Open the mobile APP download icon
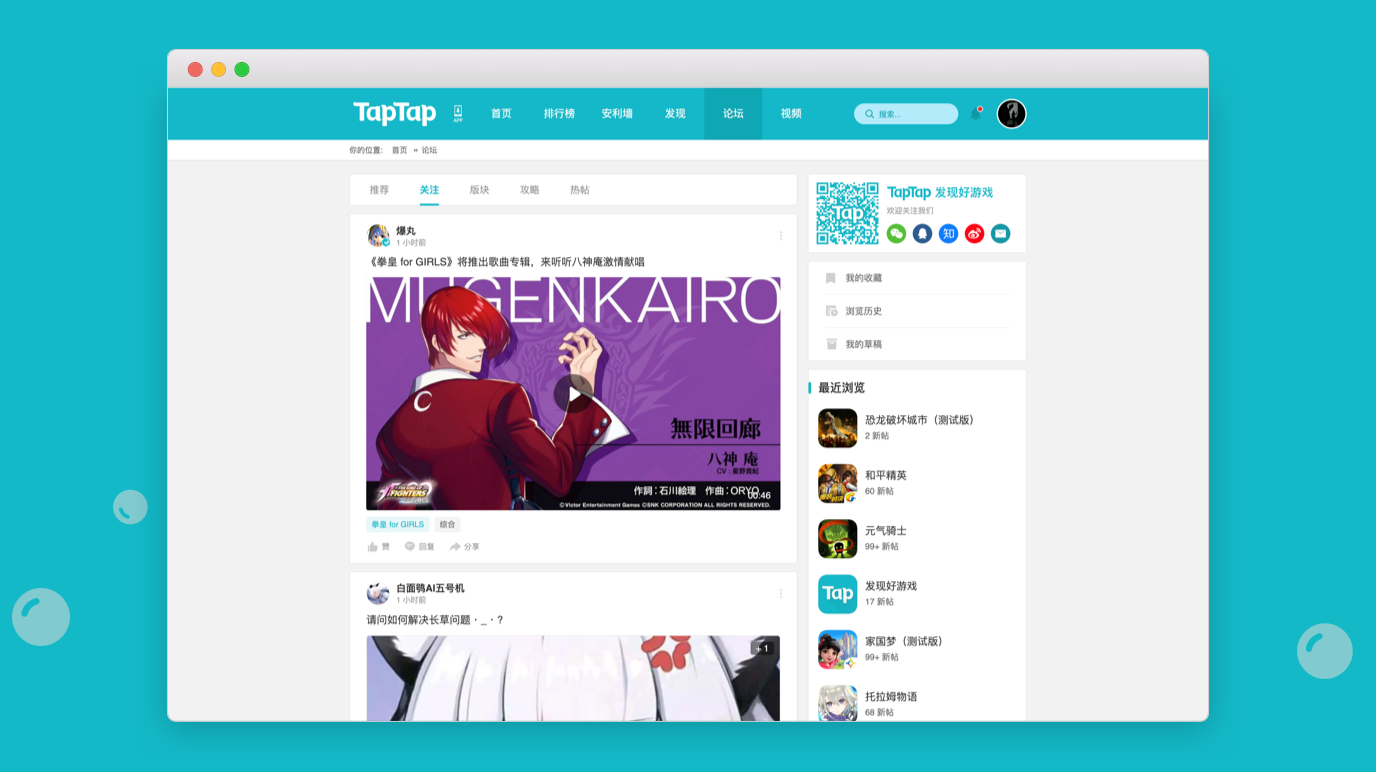 [x=458, y=114]
